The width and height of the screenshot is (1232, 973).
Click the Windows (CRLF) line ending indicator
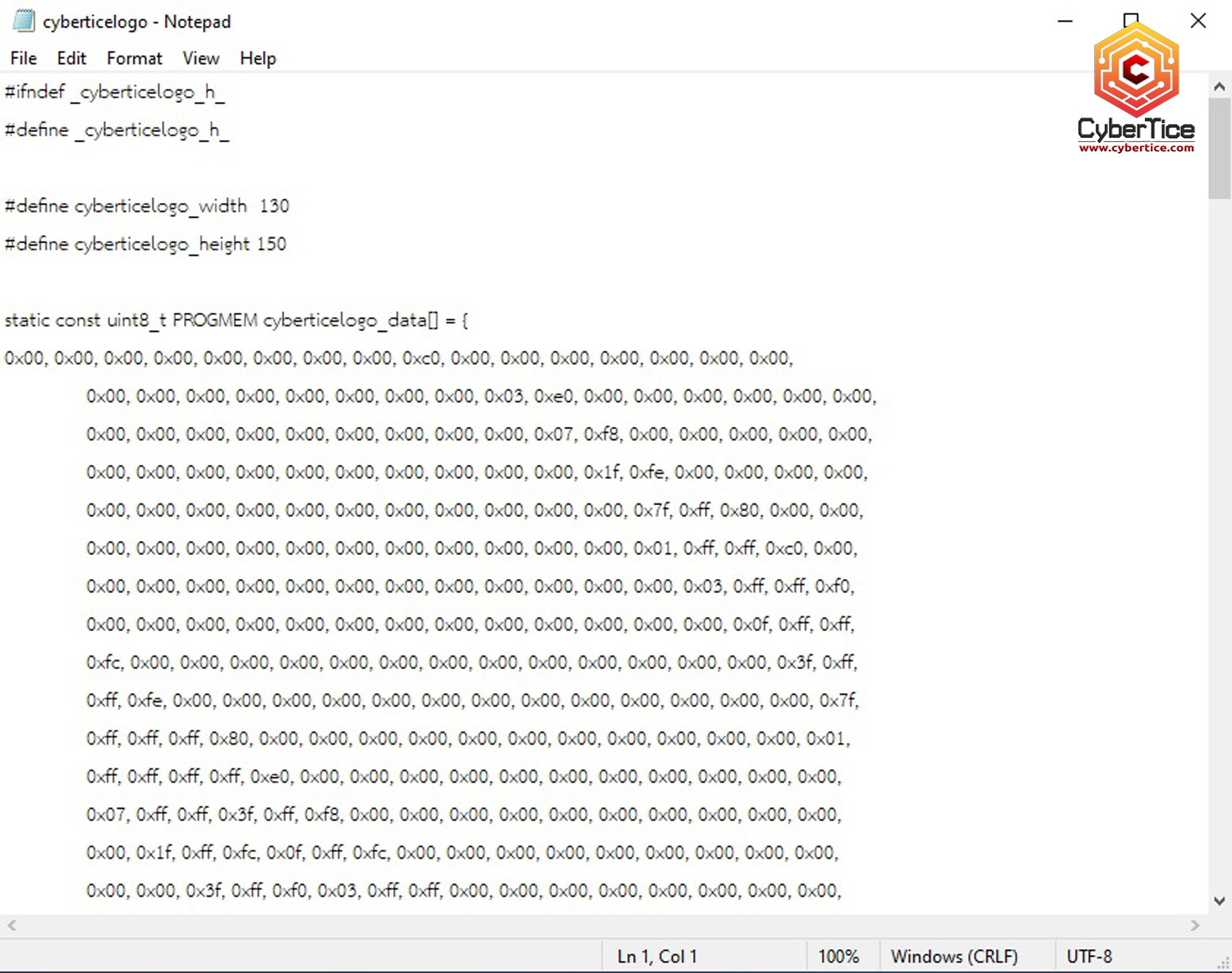954,957
